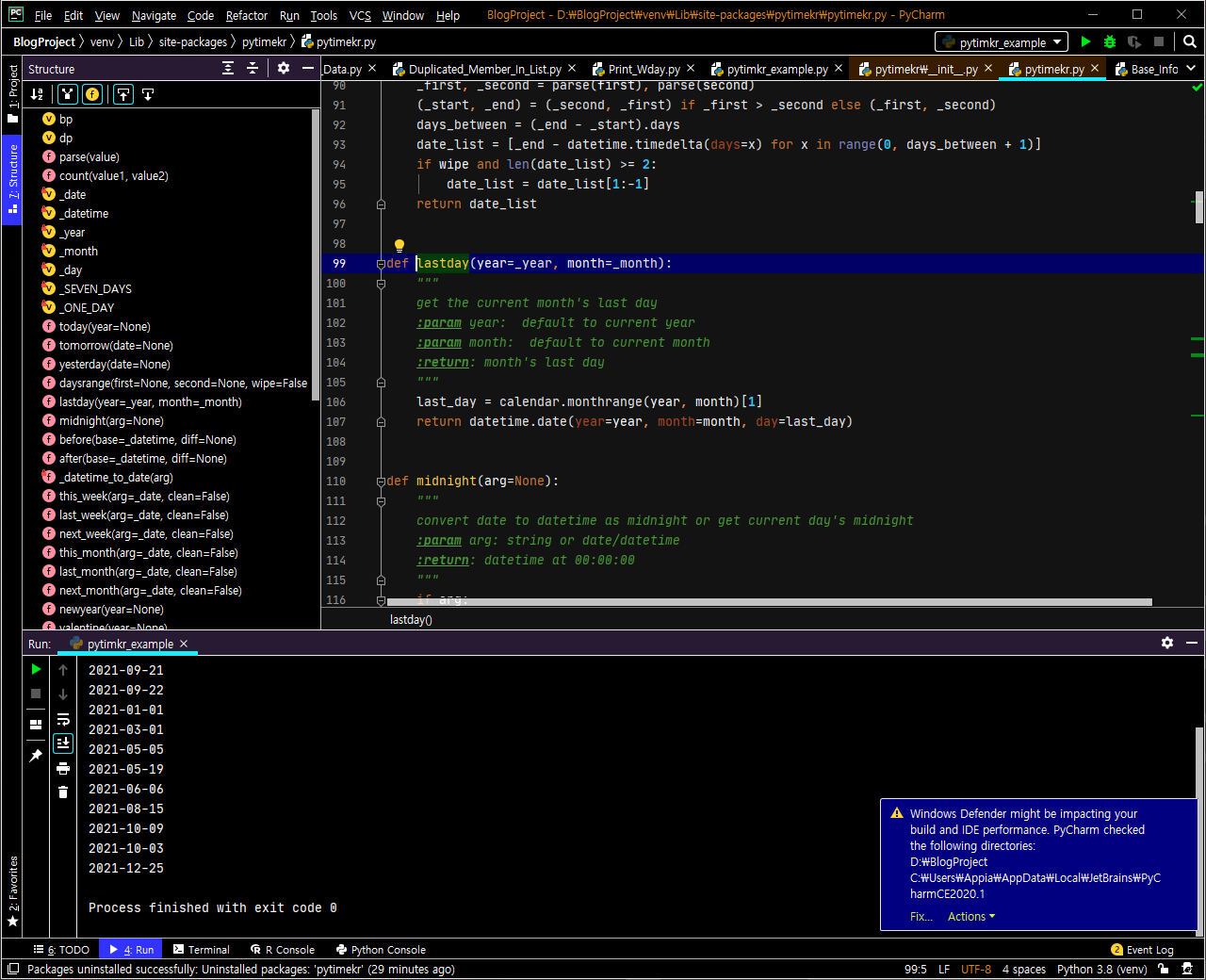Collapse all nodes in Structure panel
This screenshot has width=1206, height=980.
coord(253,68)
